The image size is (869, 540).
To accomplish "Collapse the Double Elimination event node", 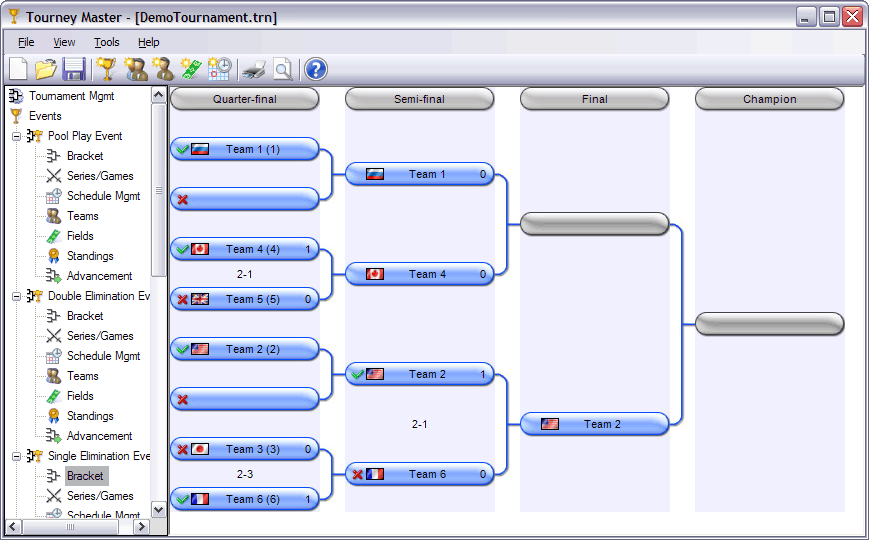I will [x=17, y=296].
